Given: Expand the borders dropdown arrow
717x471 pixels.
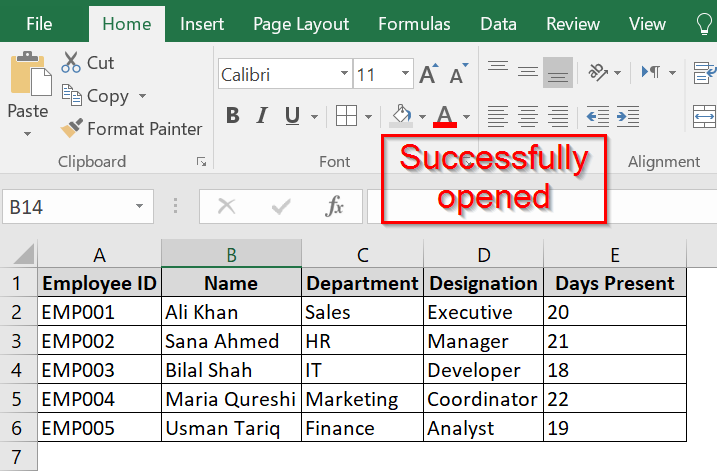Looking at the screenshot, I should click(369, 117).
